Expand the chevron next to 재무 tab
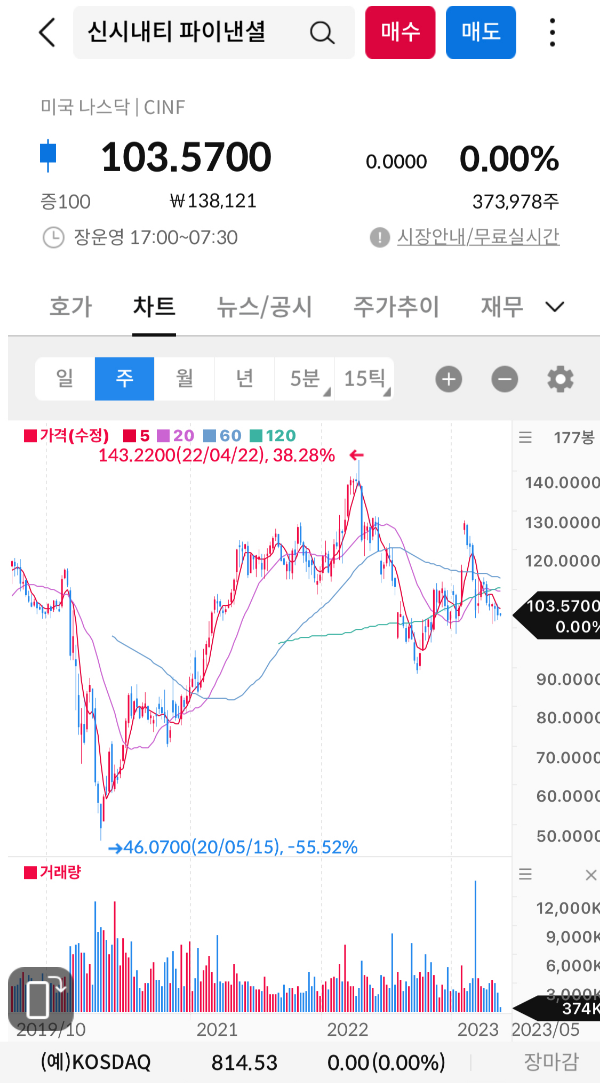This screenshot has height=1083, width=600. [x=554, y=307]
